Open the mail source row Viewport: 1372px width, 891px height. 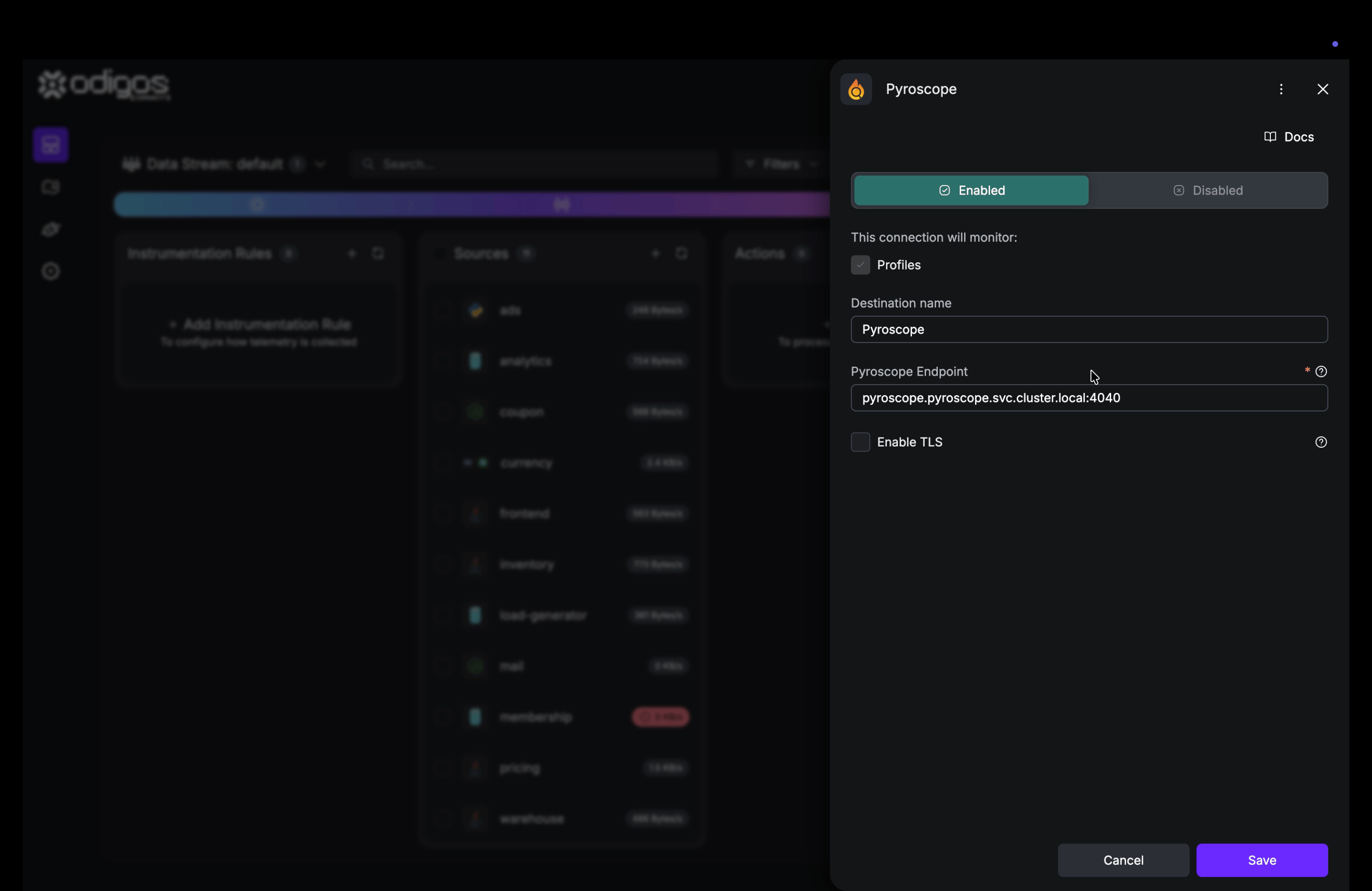(x=562, y=666)
